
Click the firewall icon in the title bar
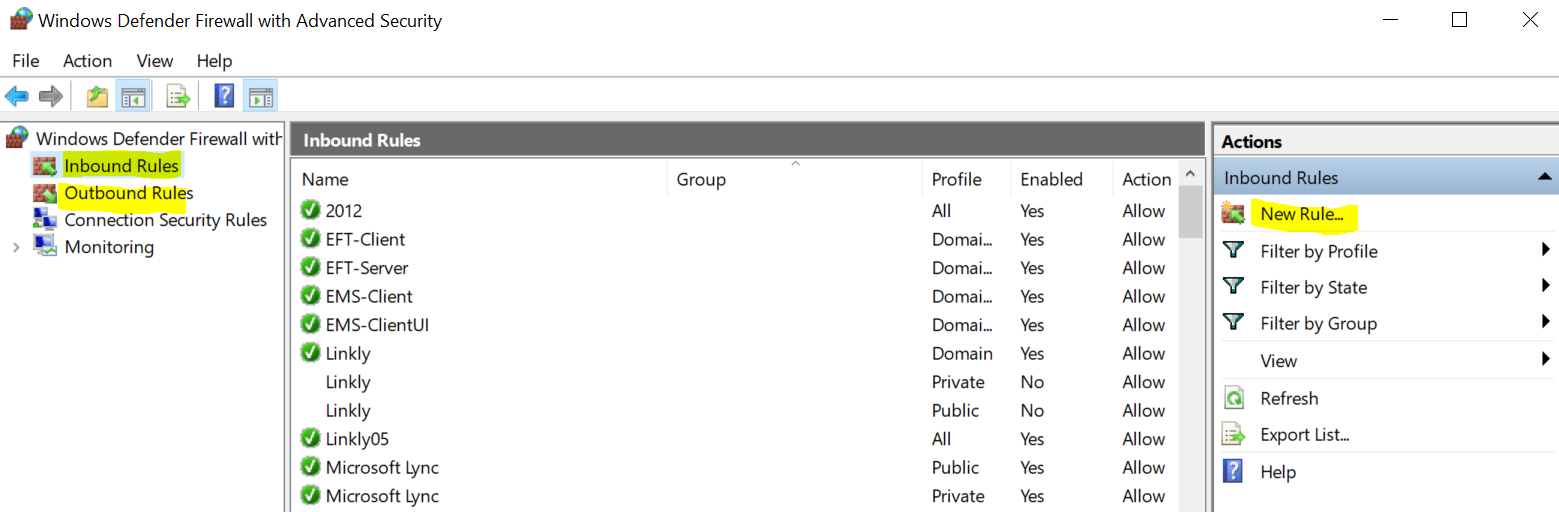click(x=21, y=19)
